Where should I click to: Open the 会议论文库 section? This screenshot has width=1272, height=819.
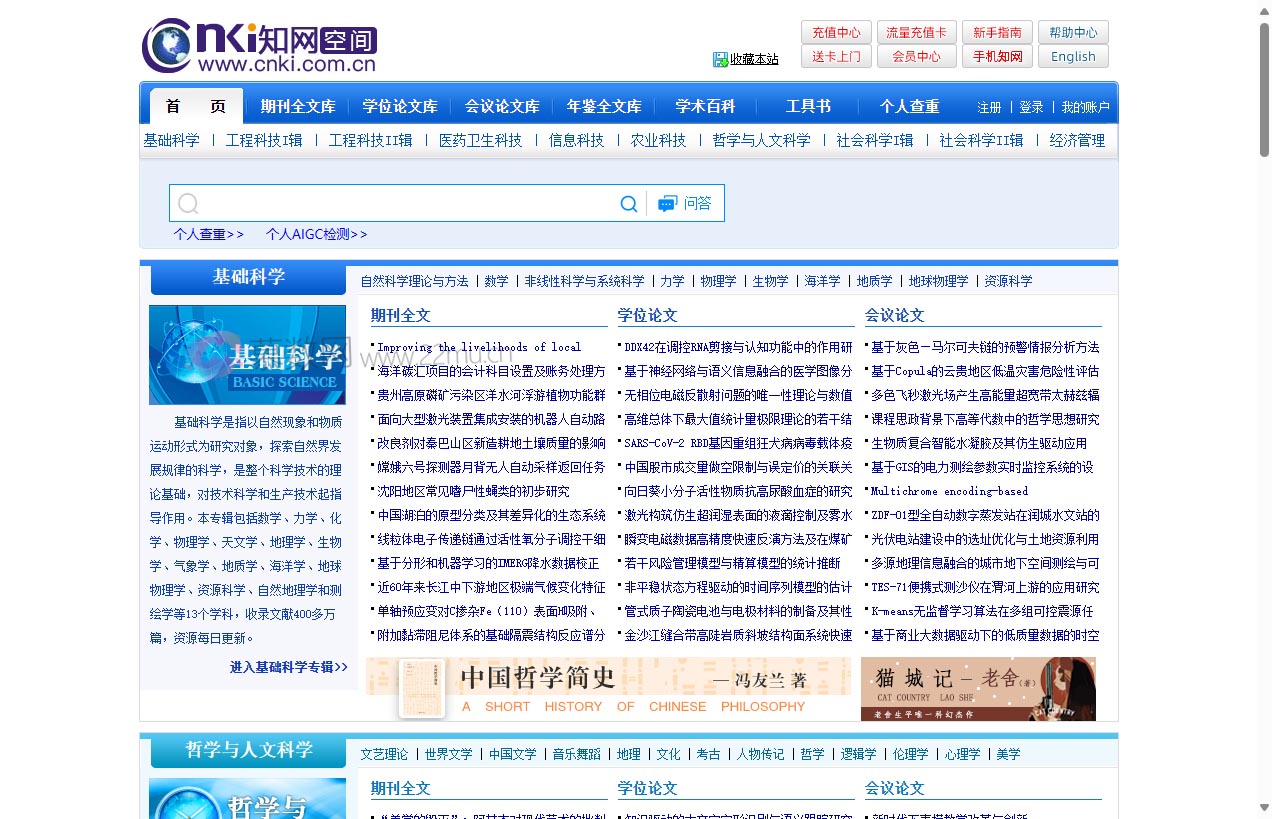(502, 105)
